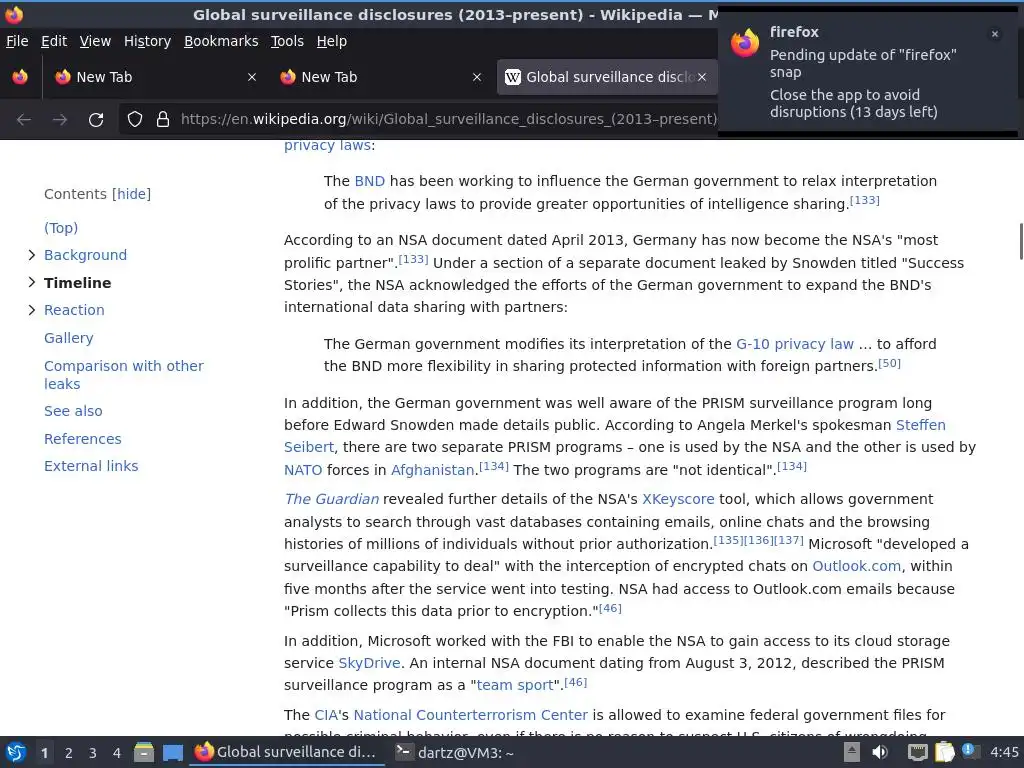Open the CIA link
This screenshot has width=1024, height=768.
click(326, 715)
